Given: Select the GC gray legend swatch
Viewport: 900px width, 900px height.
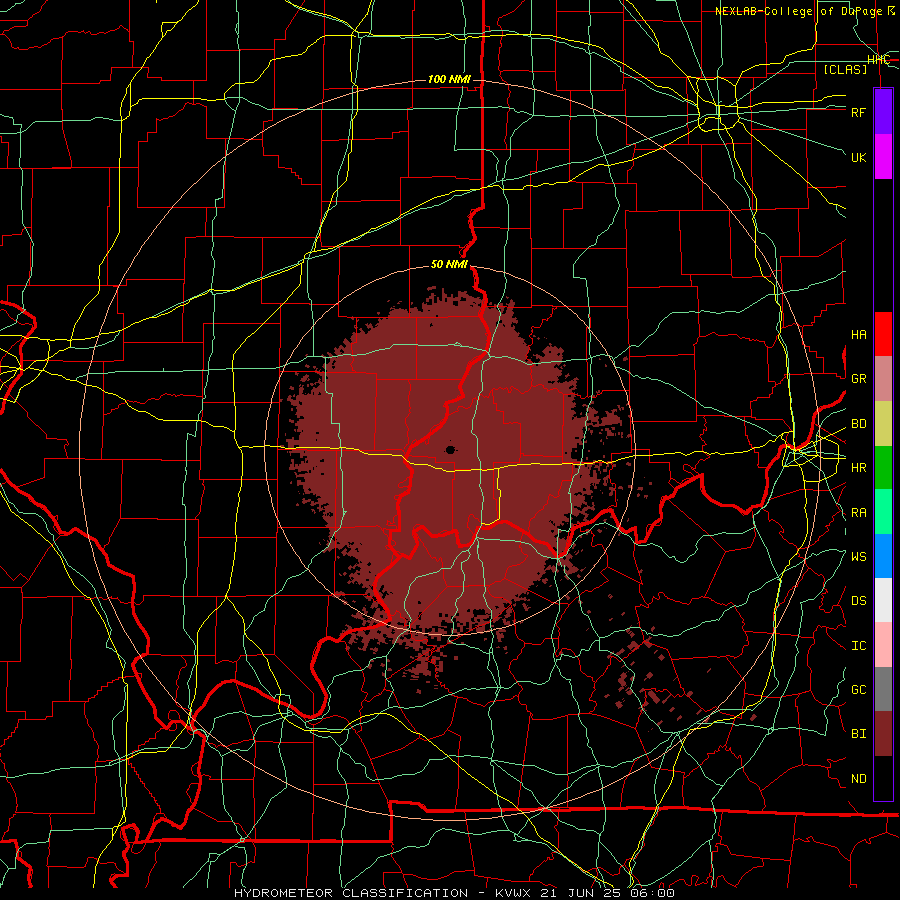Looking at the screenshot, I should coord(883,689).
